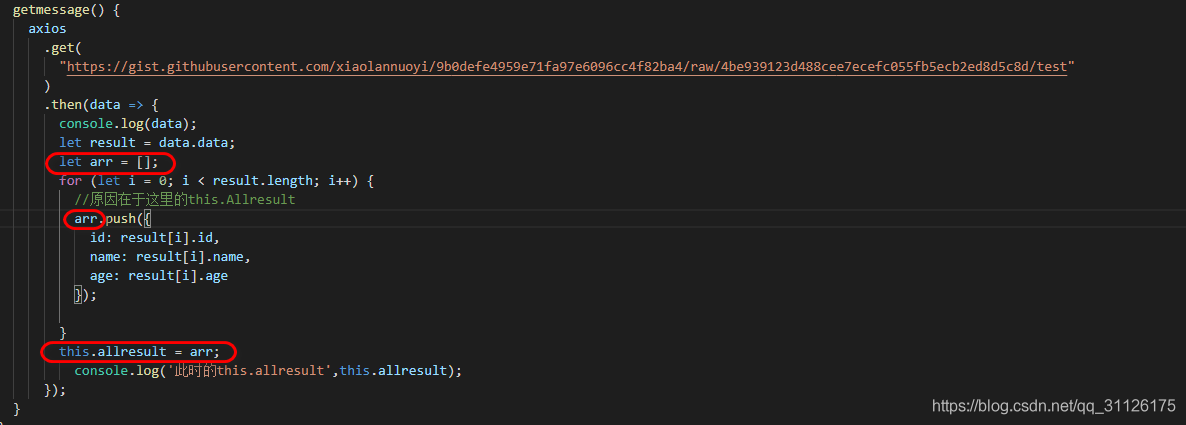Click the age: result[i].age property line

click(158, 276)
